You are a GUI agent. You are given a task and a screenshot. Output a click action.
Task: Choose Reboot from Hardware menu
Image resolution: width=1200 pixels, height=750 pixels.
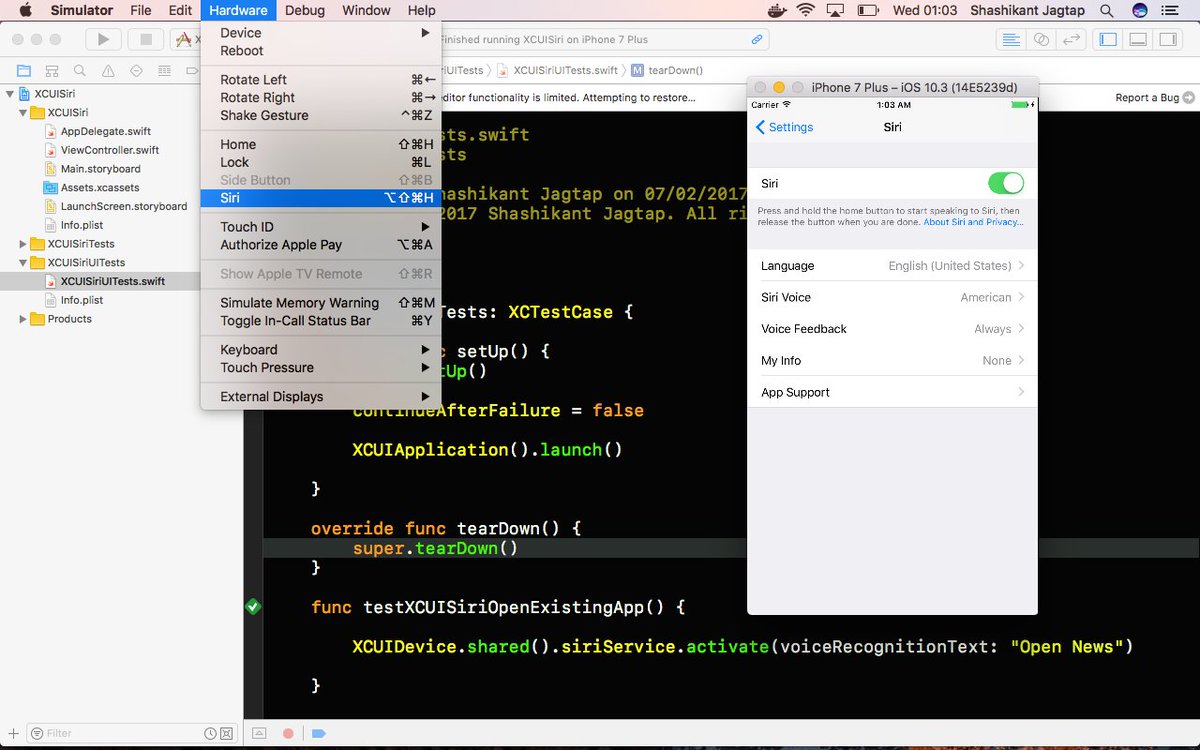click(x=321, y=51)
